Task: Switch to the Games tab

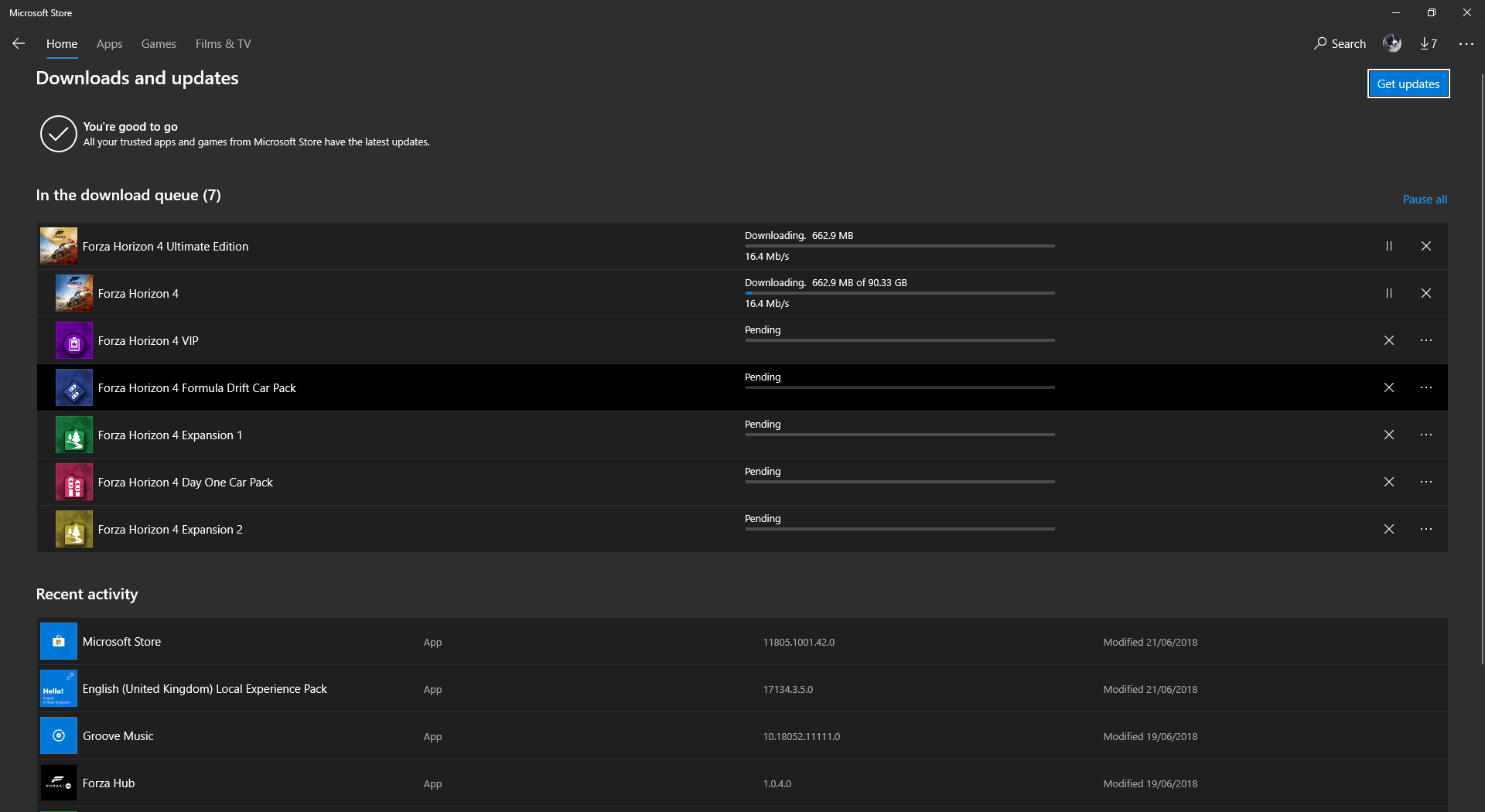Action: 159,44
